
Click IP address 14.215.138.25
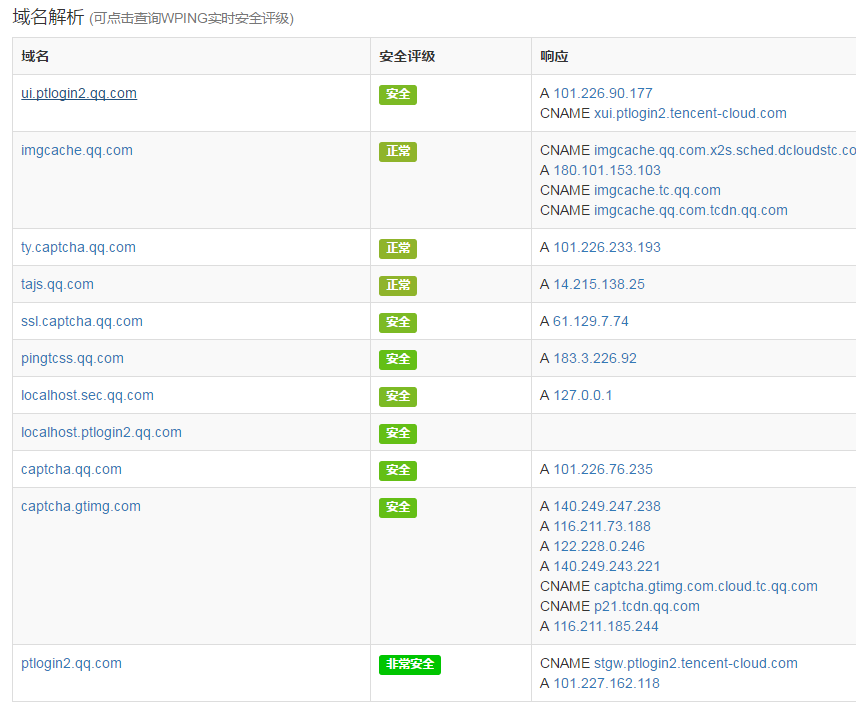(x=599, y=285)
